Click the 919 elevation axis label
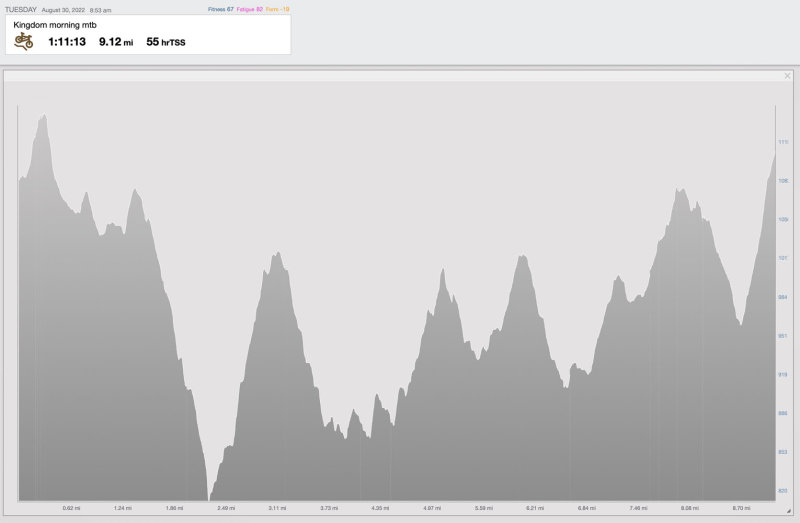 click(783, 375)
